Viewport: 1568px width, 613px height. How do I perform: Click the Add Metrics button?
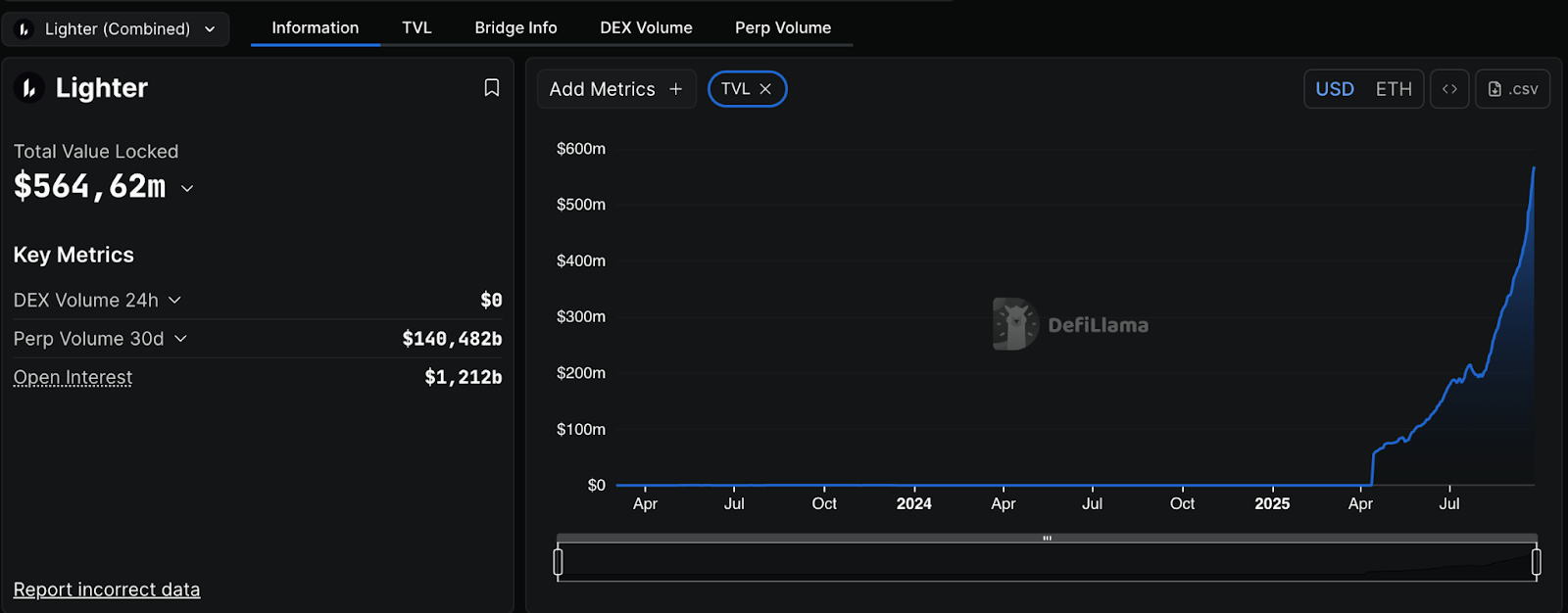pos(616,89)
